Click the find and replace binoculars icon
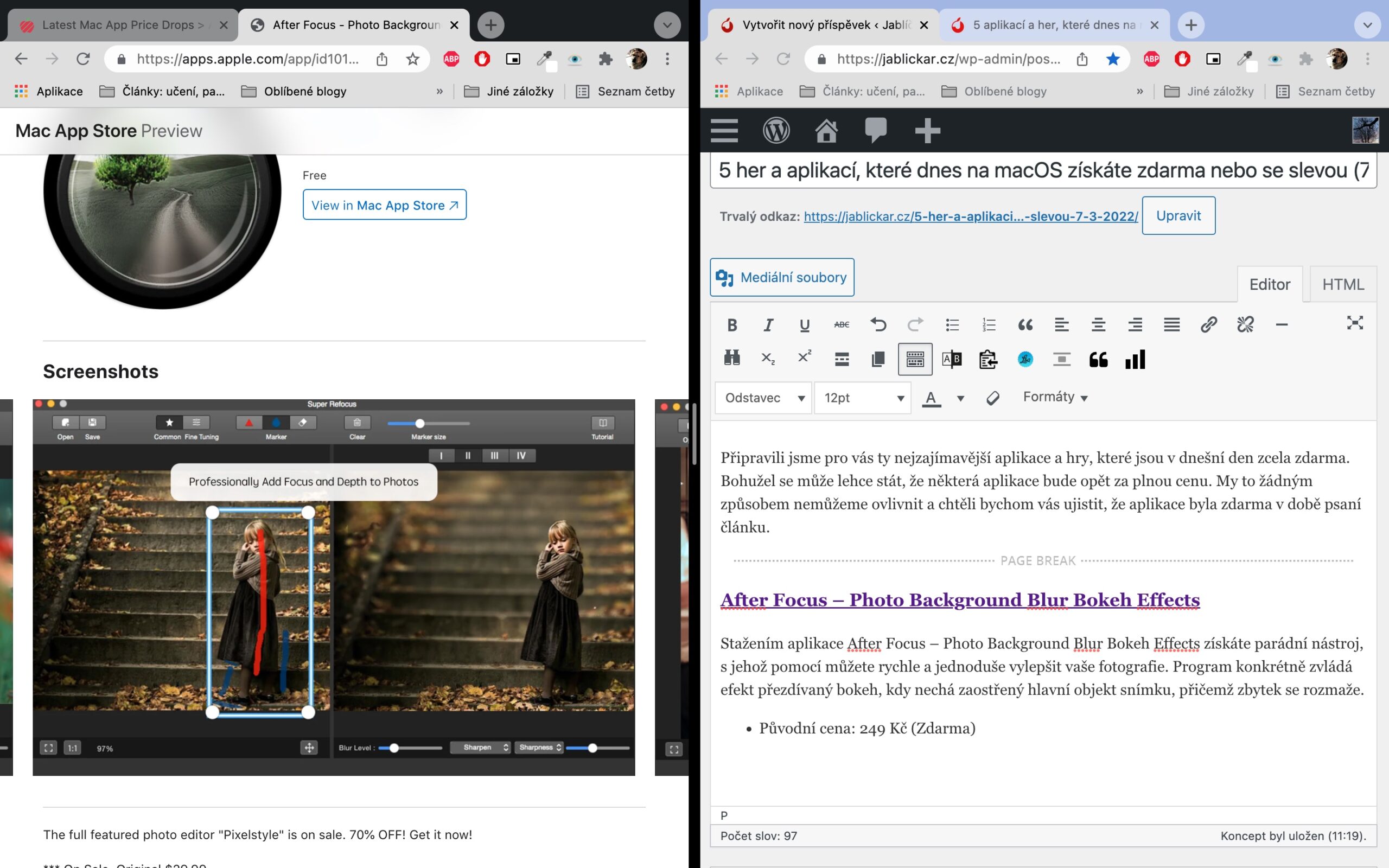Screen dimensions: 1389x868 [x=732, y=358]
